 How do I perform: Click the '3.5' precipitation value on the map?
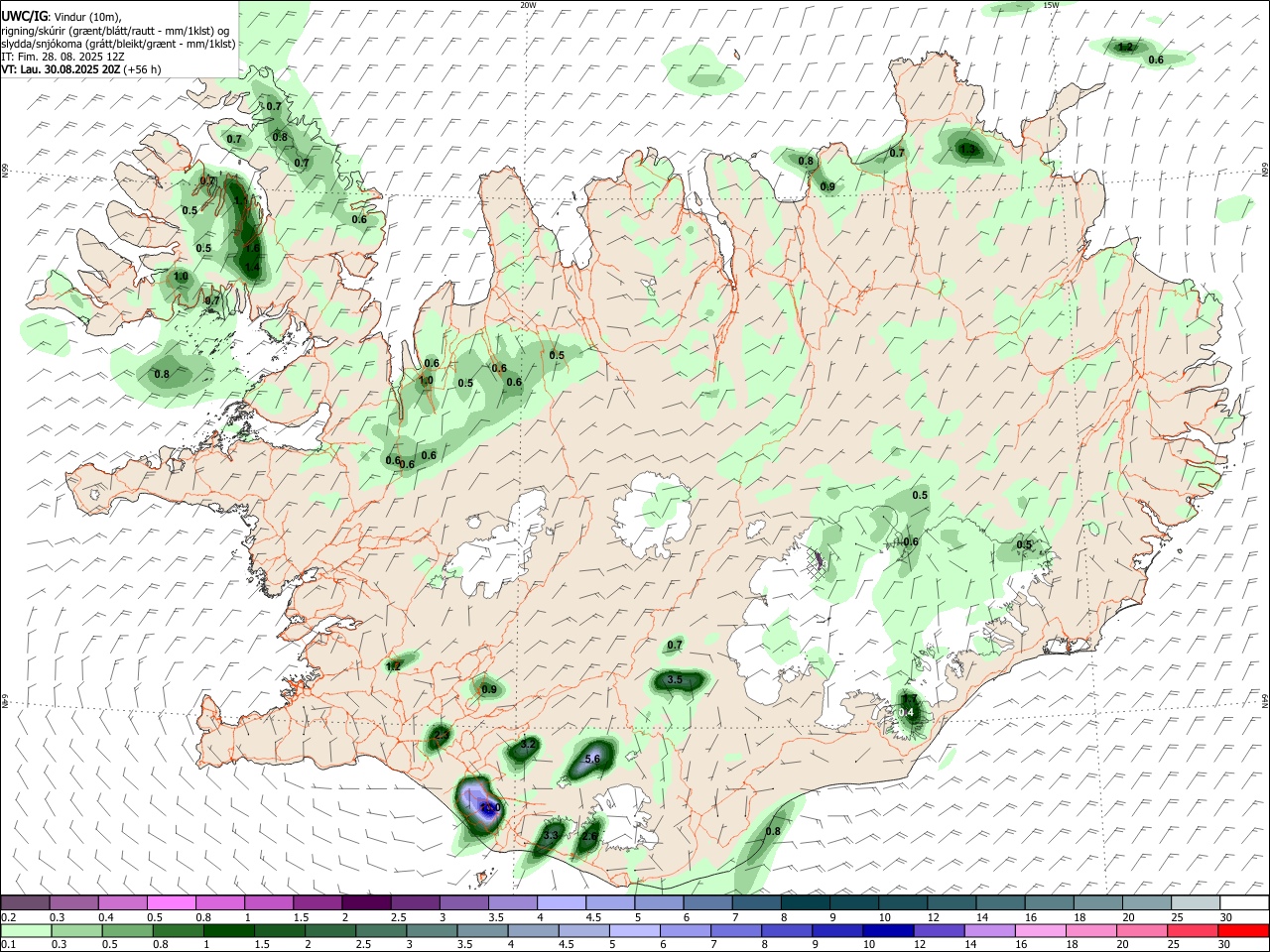[675, 680]
